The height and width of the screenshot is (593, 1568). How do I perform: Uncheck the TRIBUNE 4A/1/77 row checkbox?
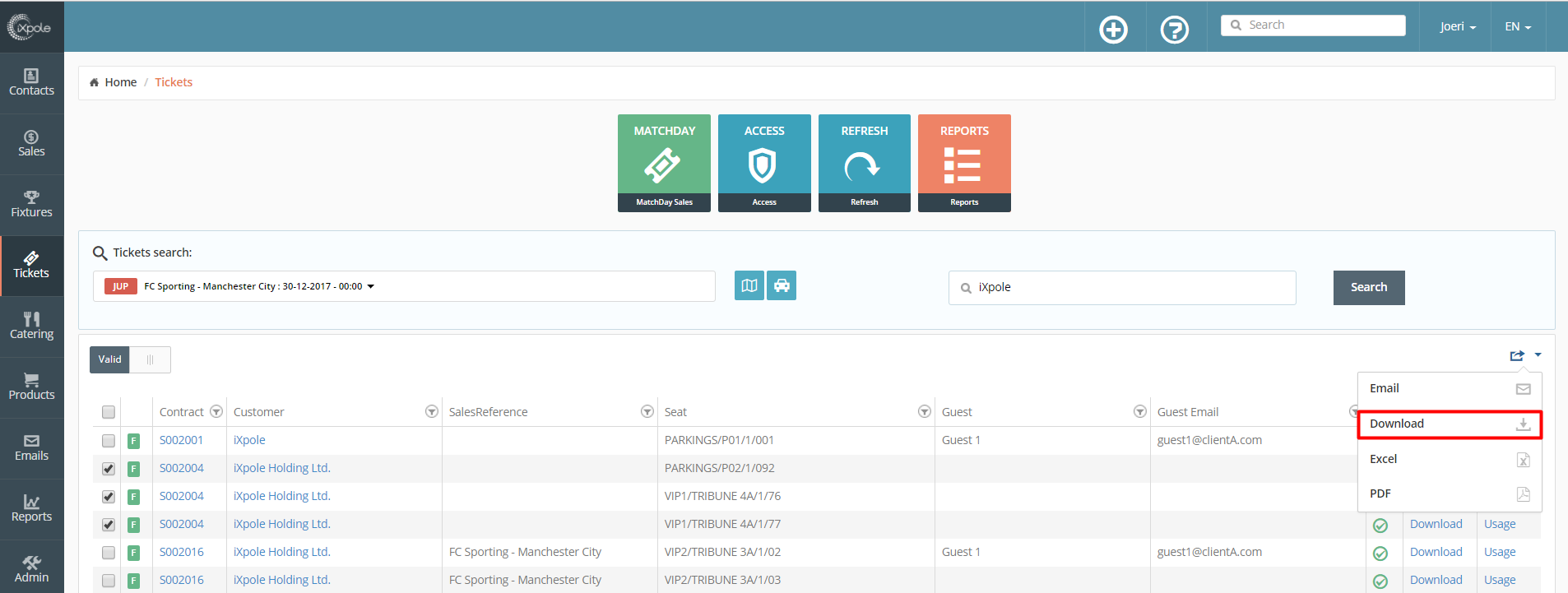[x=109, y=525]
